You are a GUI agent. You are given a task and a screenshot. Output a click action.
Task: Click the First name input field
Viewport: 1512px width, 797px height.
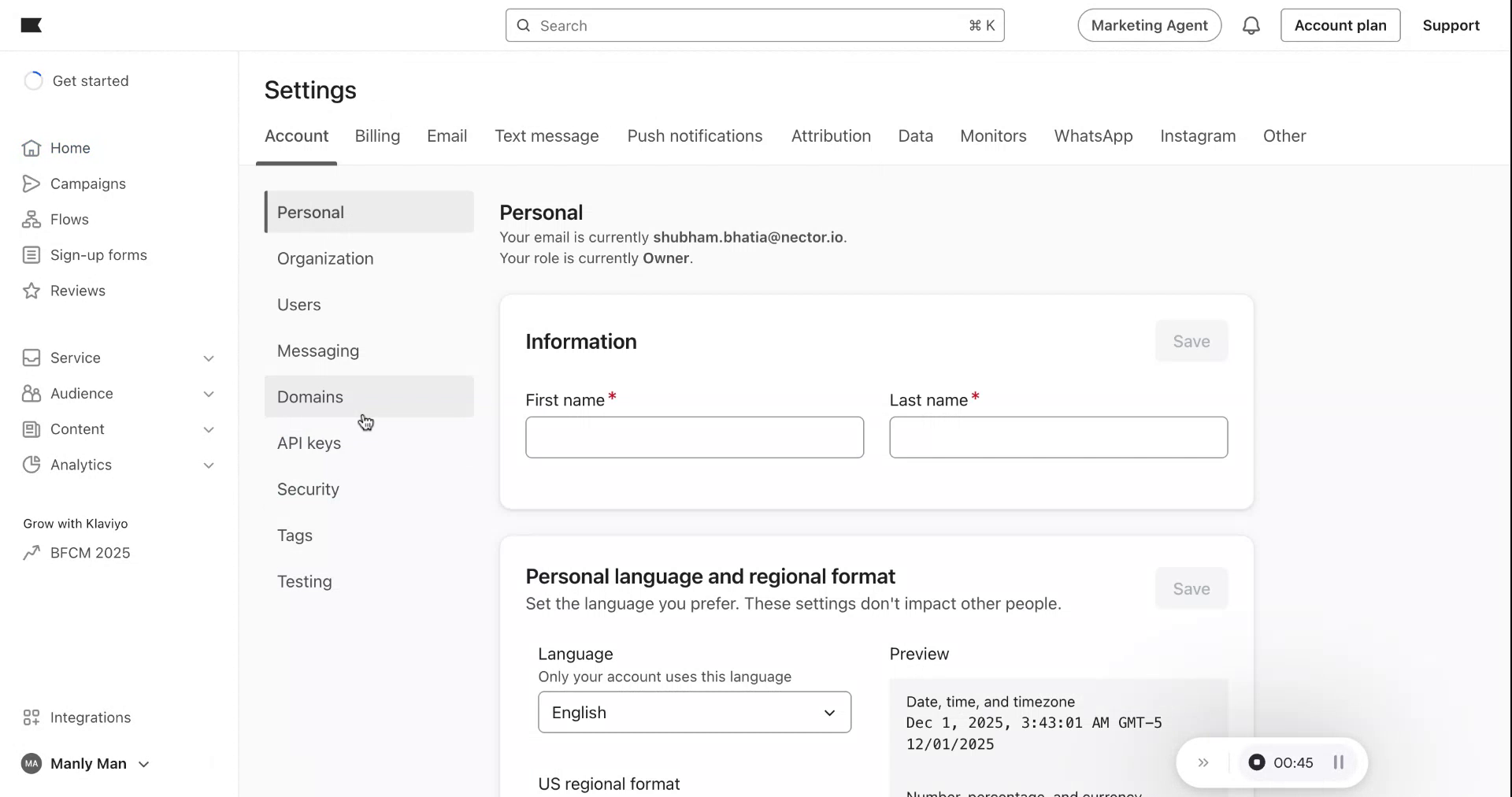tap(694, 438)
